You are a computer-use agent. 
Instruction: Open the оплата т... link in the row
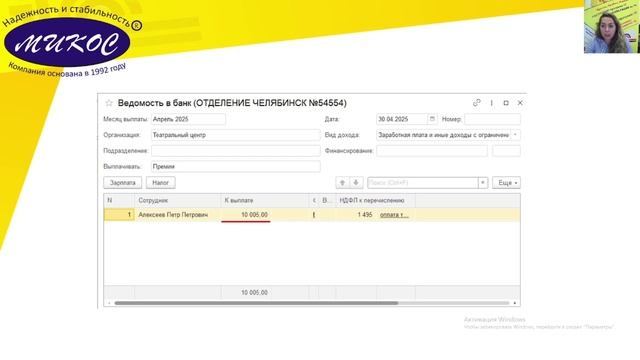[x=394, y=215]
